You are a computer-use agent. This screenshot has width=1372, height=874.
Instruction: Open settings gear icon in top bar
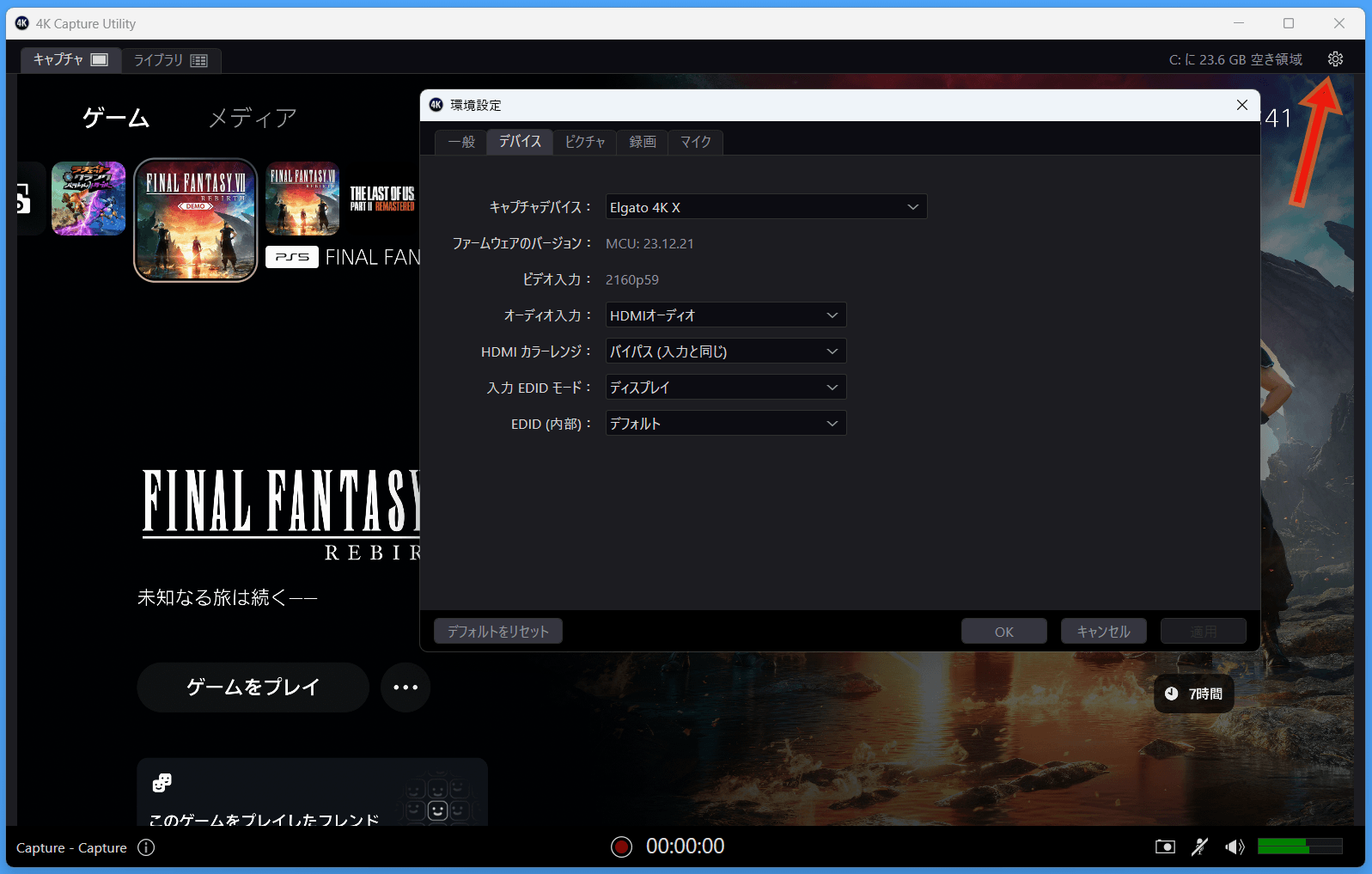coord(1335,59)
